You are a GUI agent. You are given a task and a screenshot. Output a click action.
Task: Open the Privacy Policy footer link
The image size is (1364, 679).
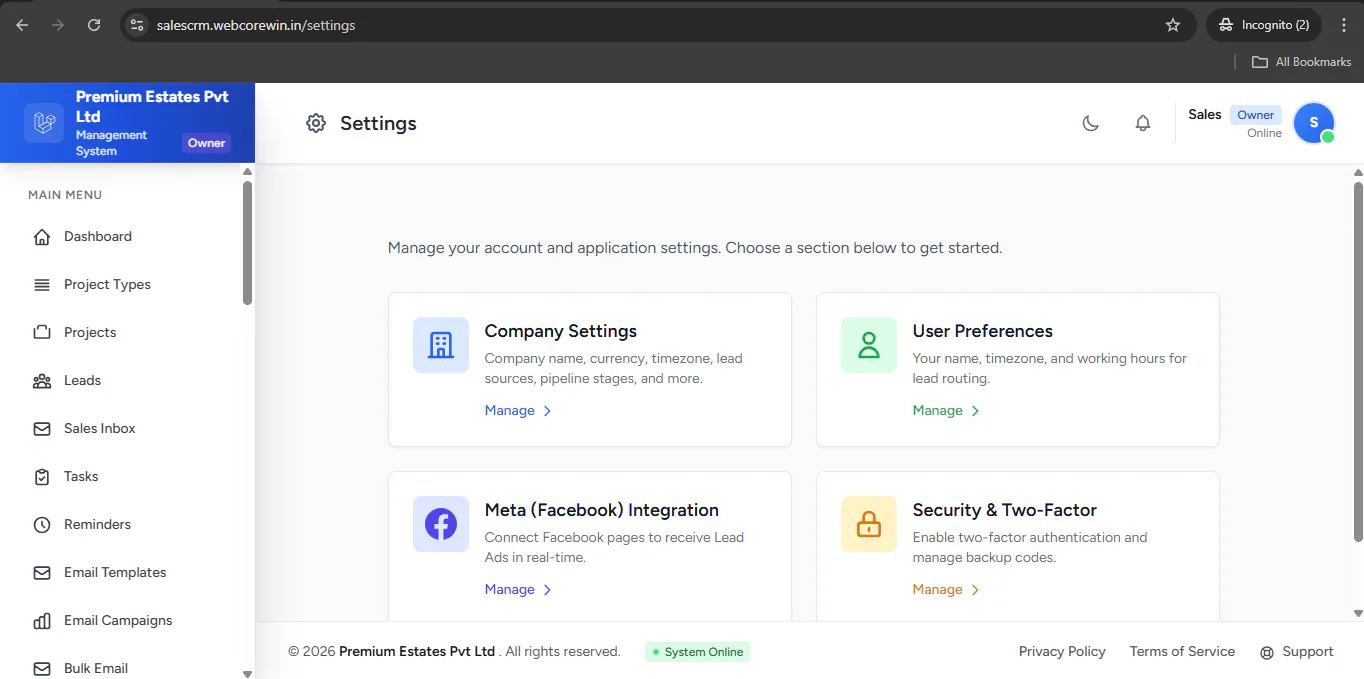pos(1062,651)
